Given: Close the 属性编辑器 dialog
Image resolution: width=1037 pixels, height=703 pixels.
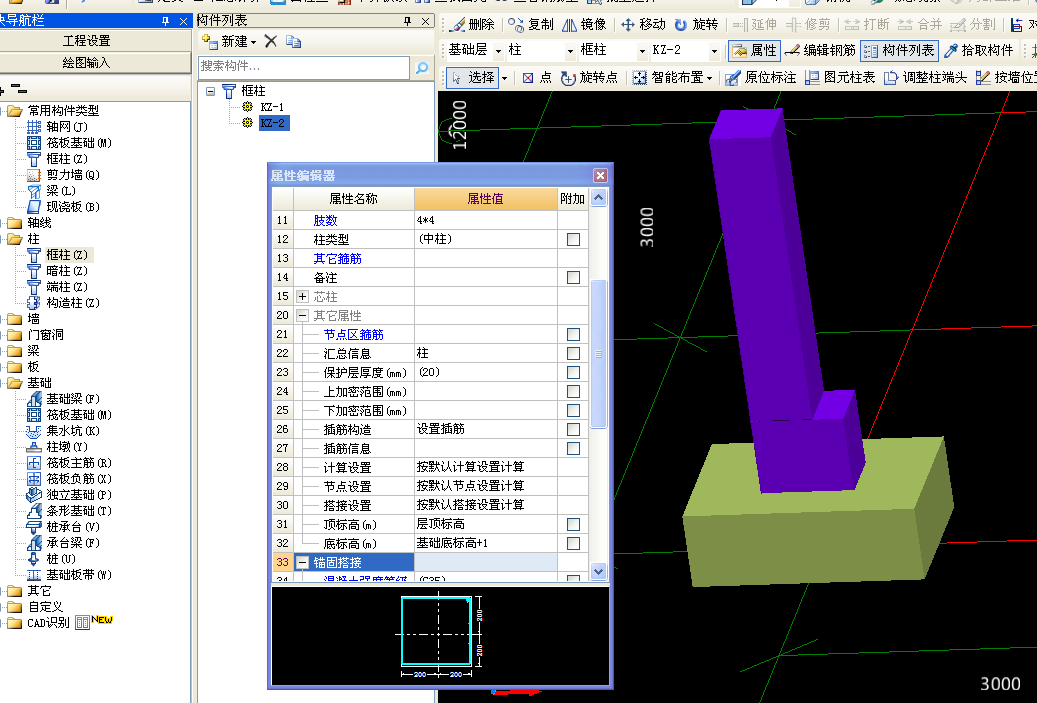Looking at the screenshot, I should click(600, 175).
